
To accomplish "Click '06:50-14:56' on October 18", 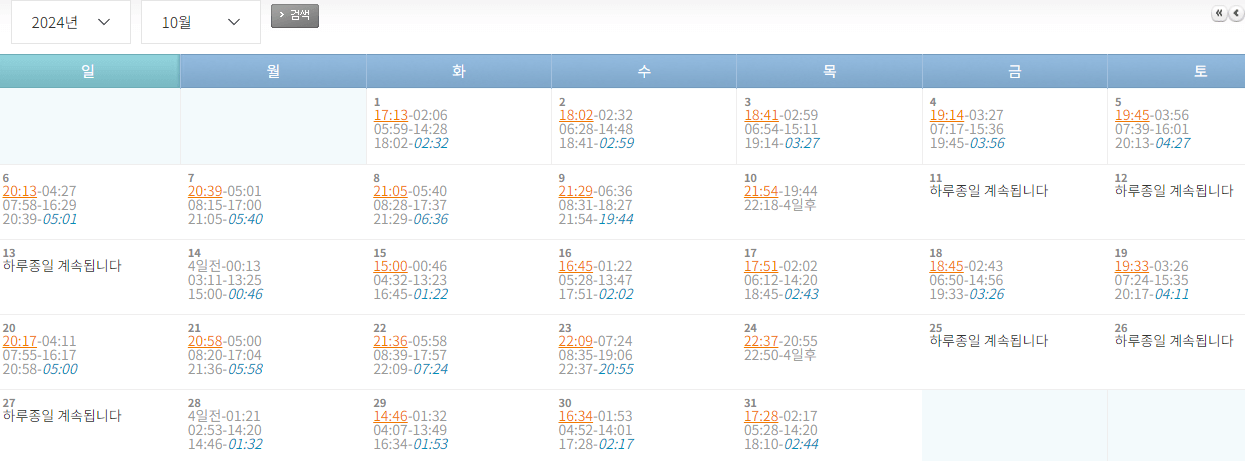I will click(967, 281).
